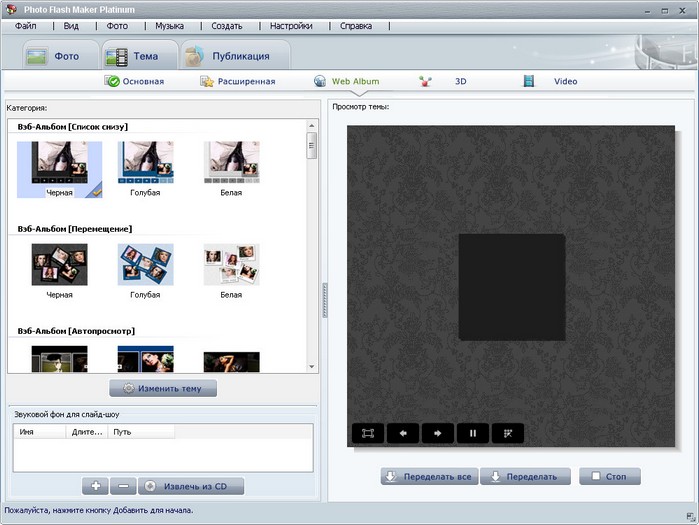Open the 'Расширенная' theme category

coord(238,81)
